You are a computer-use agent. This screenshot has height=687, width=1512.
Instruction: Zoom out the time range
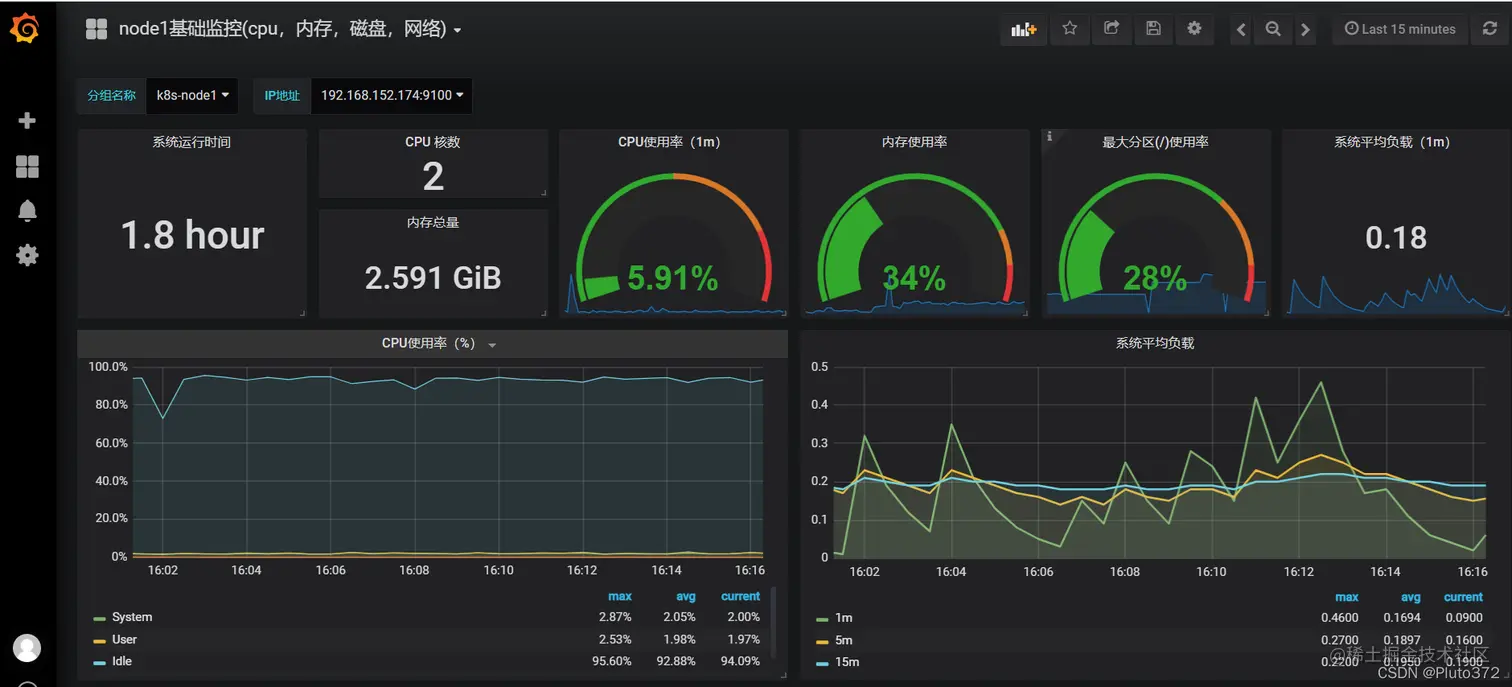click(1273, 30)
